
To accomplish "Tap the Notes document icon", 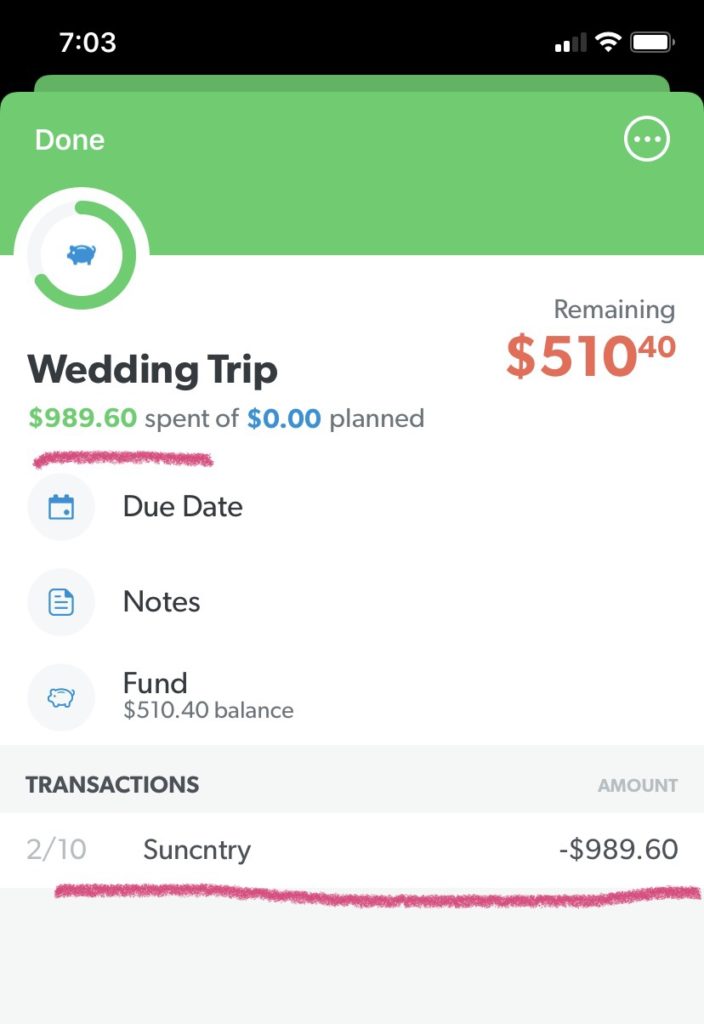I will point(61,602).
